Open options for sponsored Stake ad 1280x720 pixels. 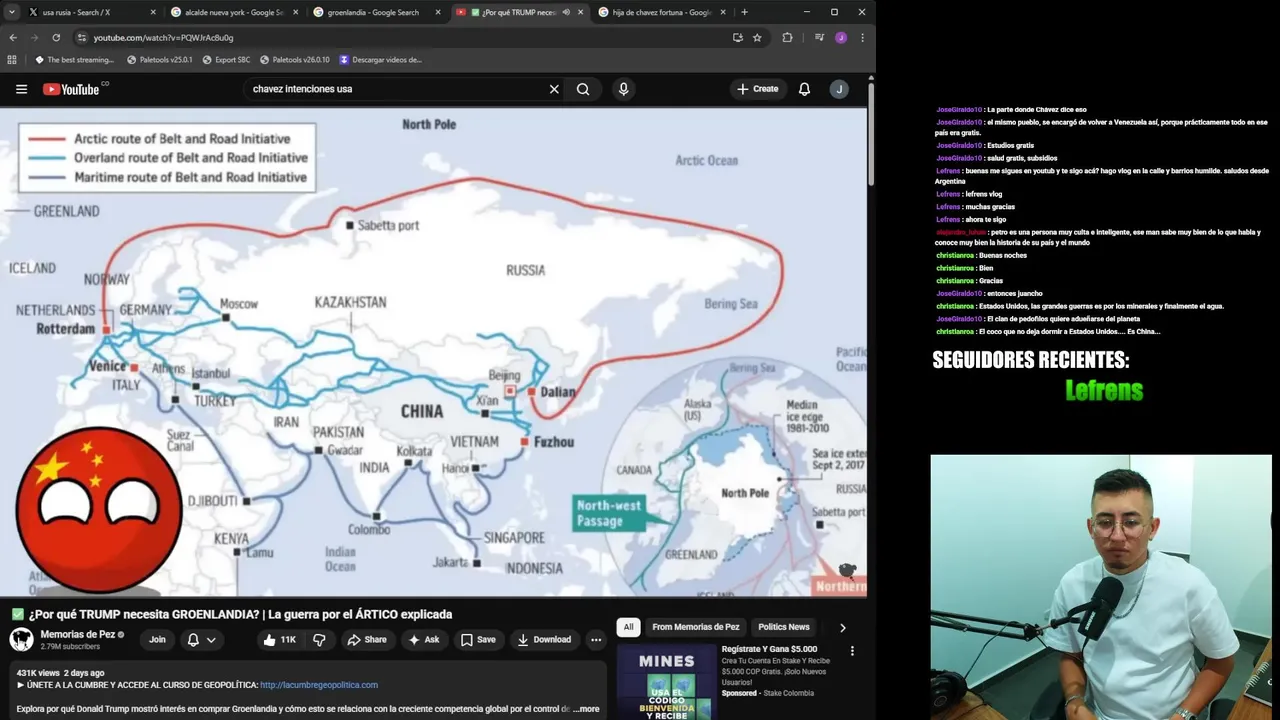point(852,651)
